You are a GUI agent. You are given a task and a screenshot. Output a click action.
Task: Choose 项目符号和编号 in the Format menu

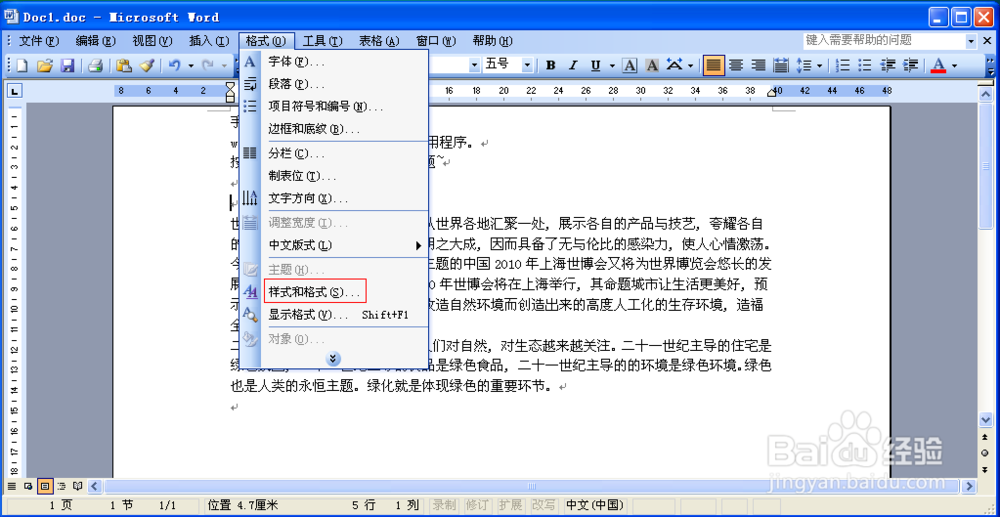(334, 106)
